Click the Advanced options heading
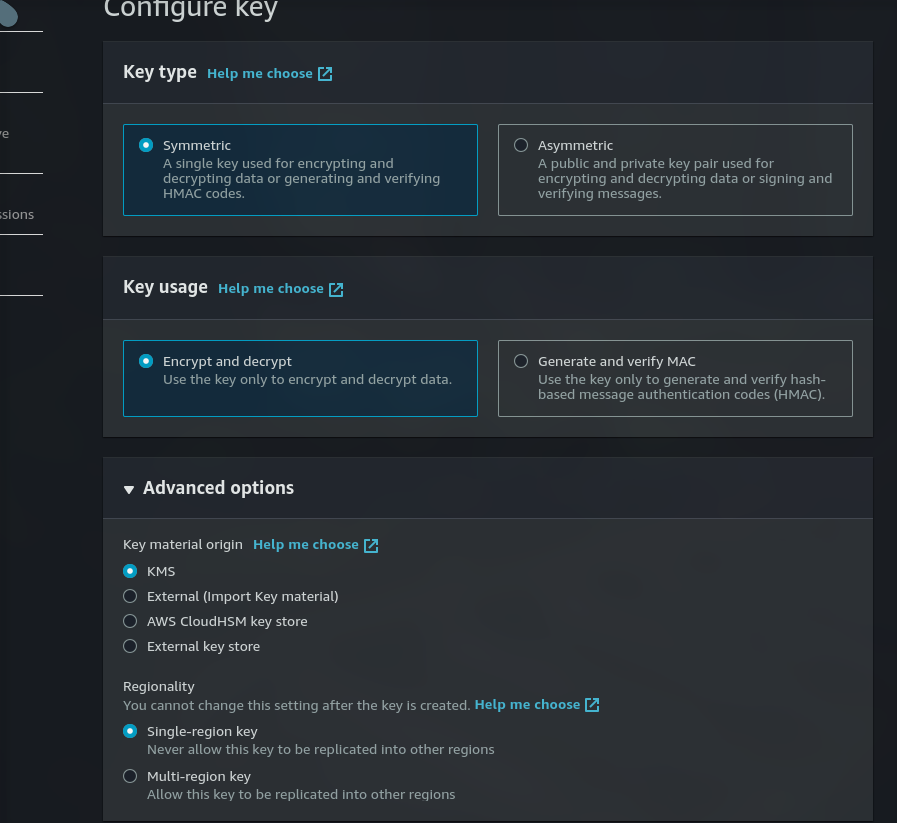Screen dimensions: 897x823 [x=218, y=488]
